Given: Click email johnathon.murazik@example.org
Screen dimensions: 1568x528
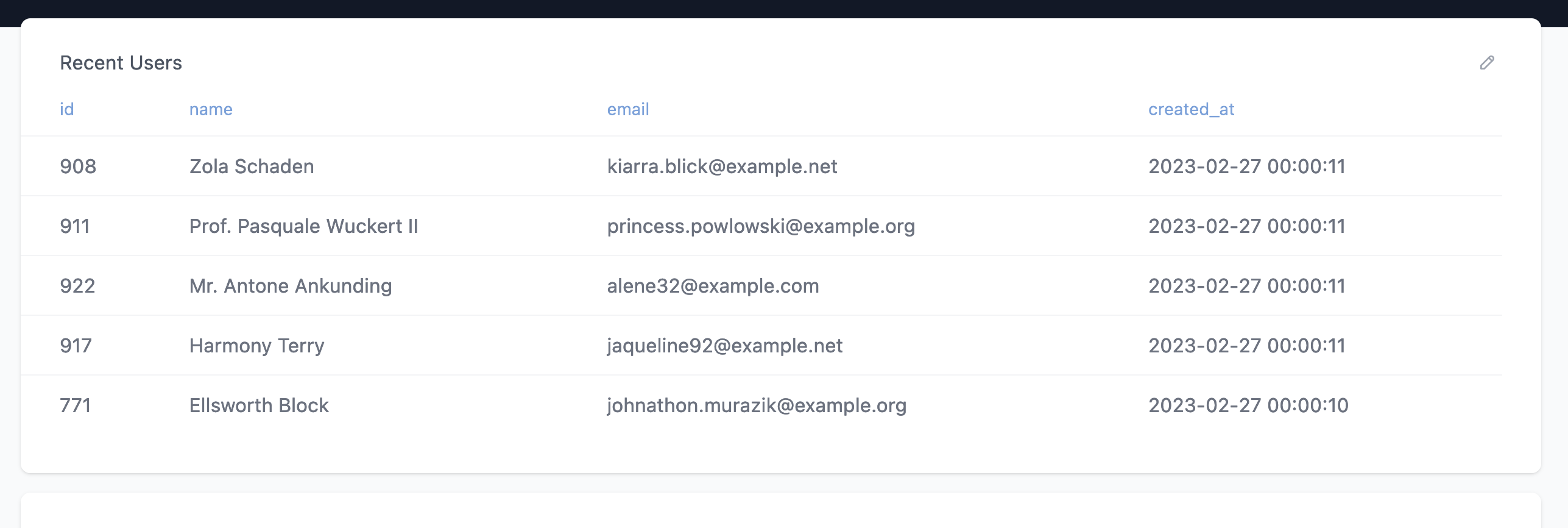Looking at the screenshot, I should pos(757,405).
